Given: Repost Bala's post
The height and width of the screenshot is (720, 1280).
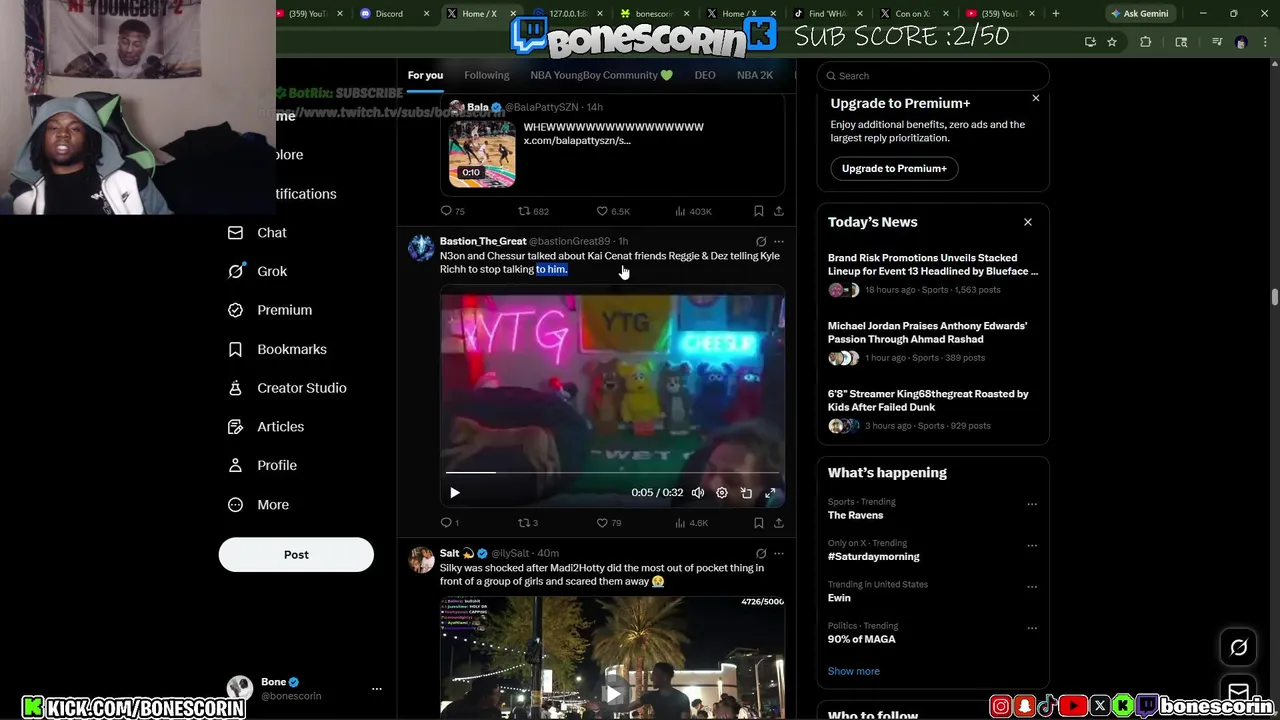Looking at the screenshot, I should tap(533, 211).
